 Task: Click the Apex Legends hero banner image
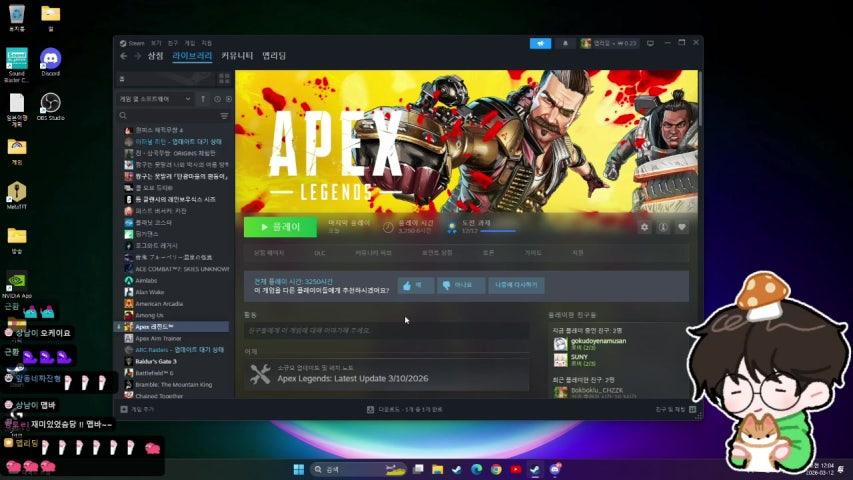pyautogui.click(x=467, y=141)
